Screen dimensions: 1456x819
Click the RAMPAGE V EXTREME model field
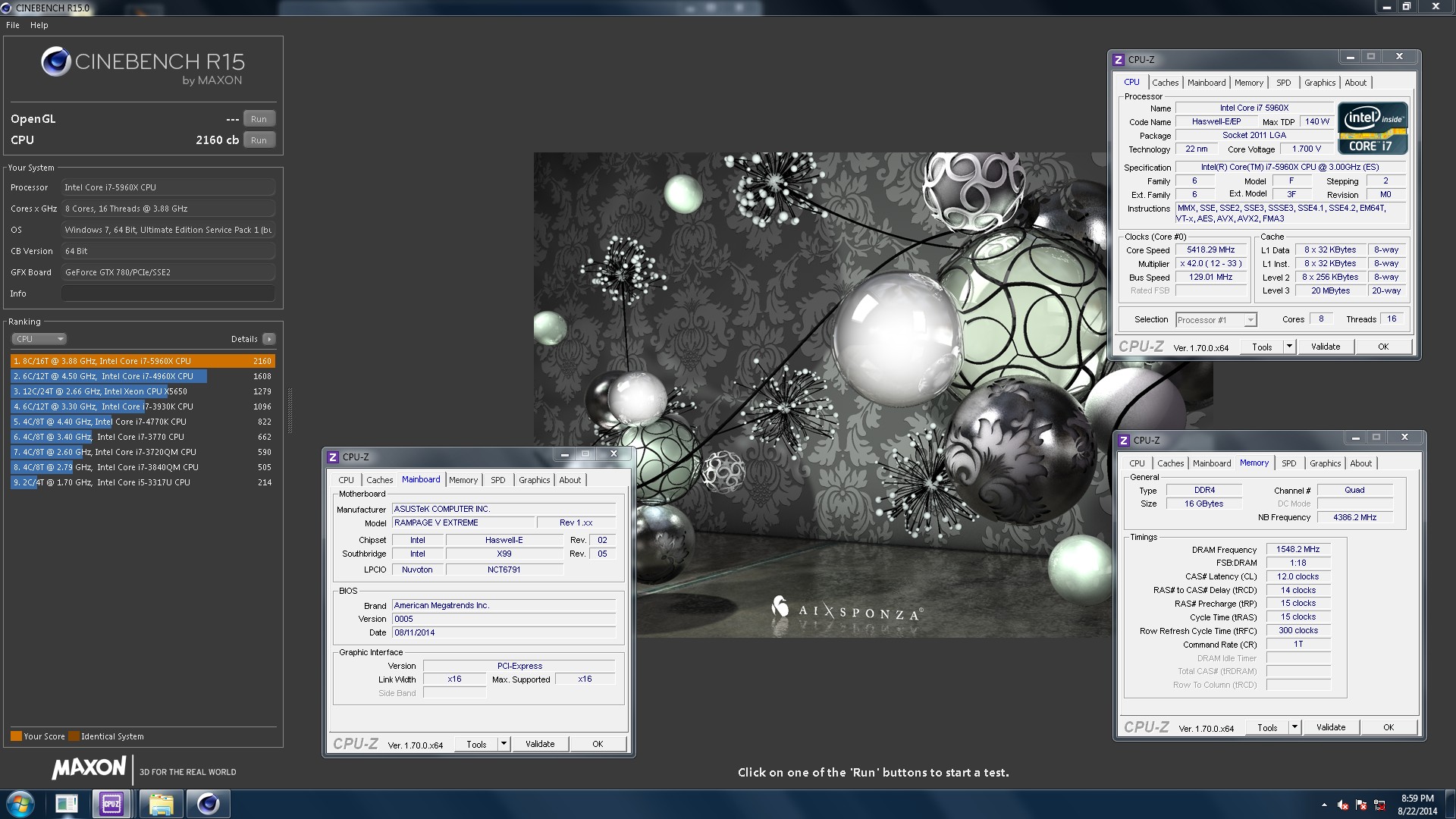pos(463,522)
